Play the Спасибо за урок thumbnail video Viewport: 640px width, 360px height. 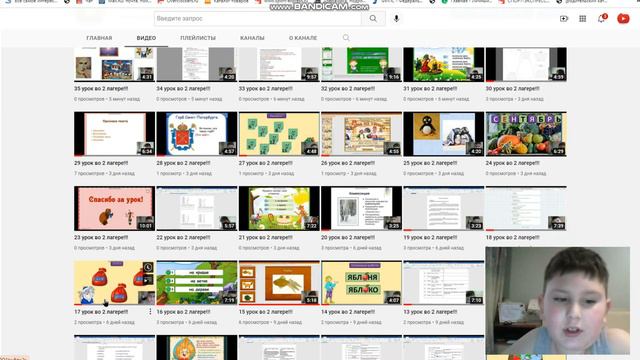tap(114, 209)
